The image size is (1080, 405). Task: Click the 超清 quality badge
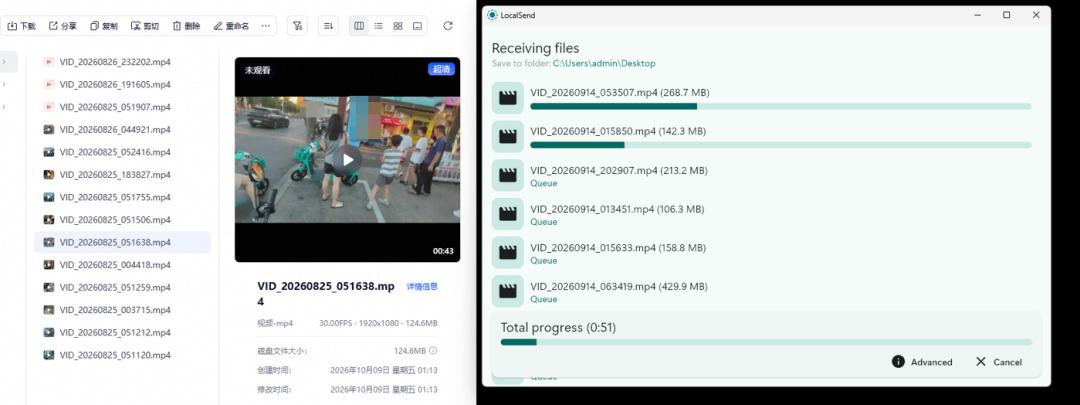[x=442, y=70]
